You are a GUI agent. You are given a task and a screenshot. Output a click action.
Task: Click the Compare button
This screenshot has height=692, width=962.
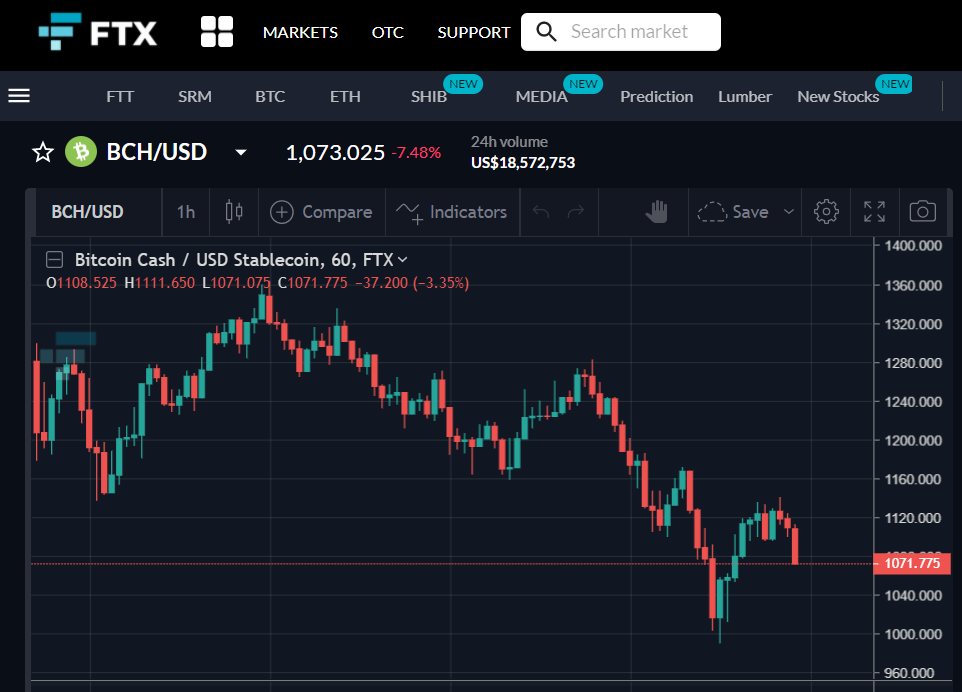(321, 212)
